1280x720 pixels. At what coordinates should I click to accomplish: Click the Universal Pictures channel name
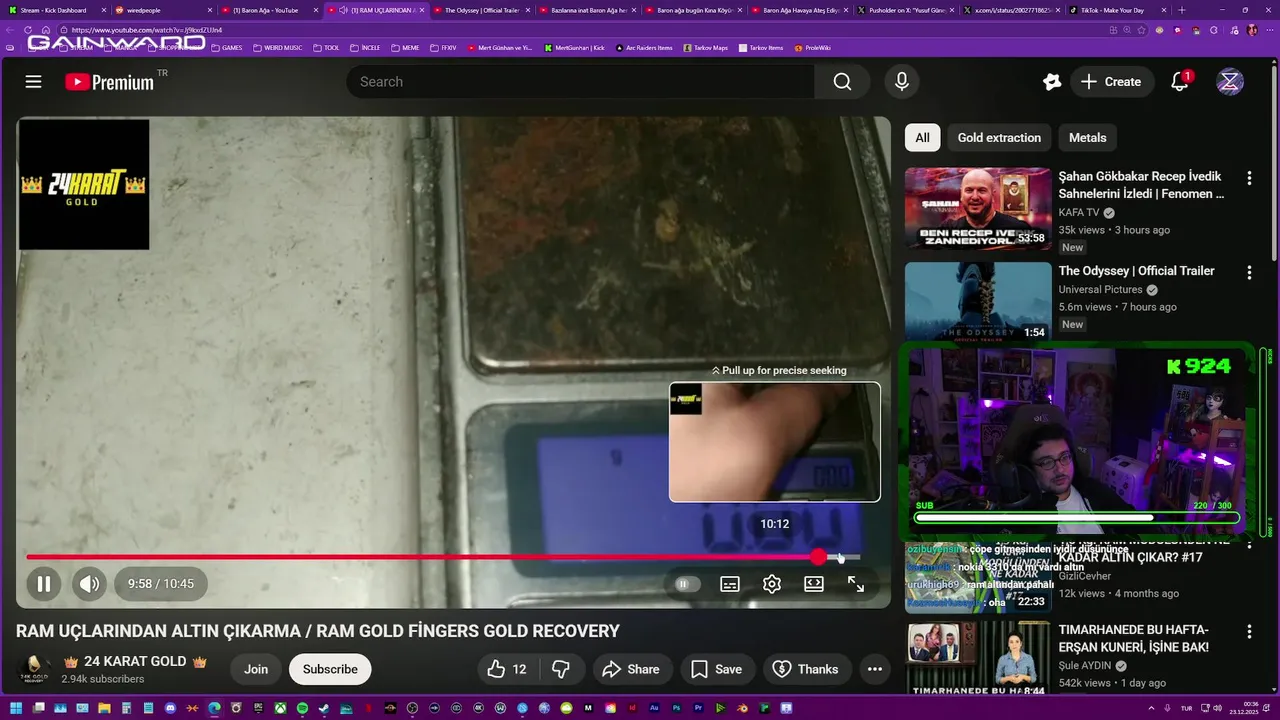[x=1100, y=290]
